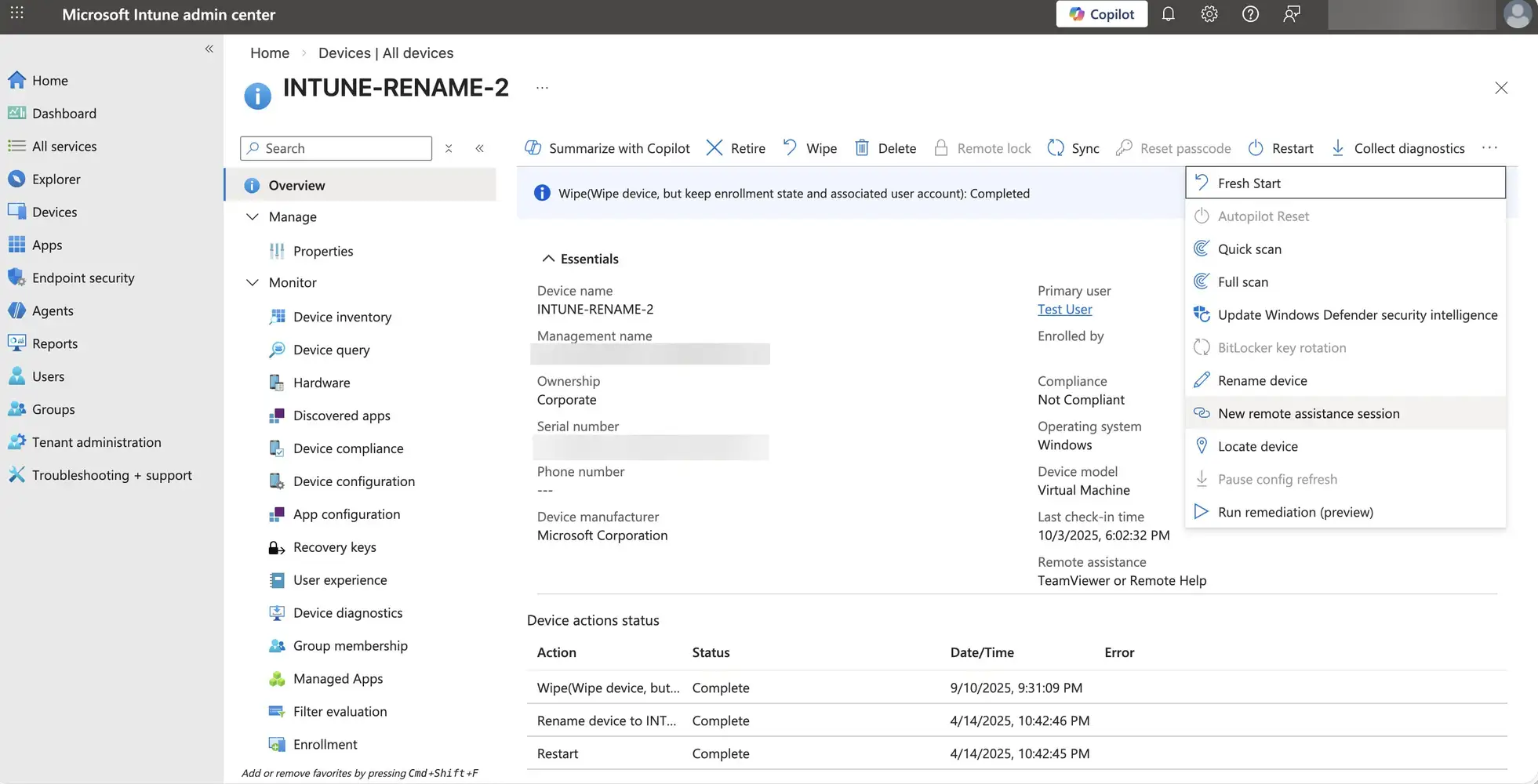Open Agents in the sidebar

click(53, 310)
